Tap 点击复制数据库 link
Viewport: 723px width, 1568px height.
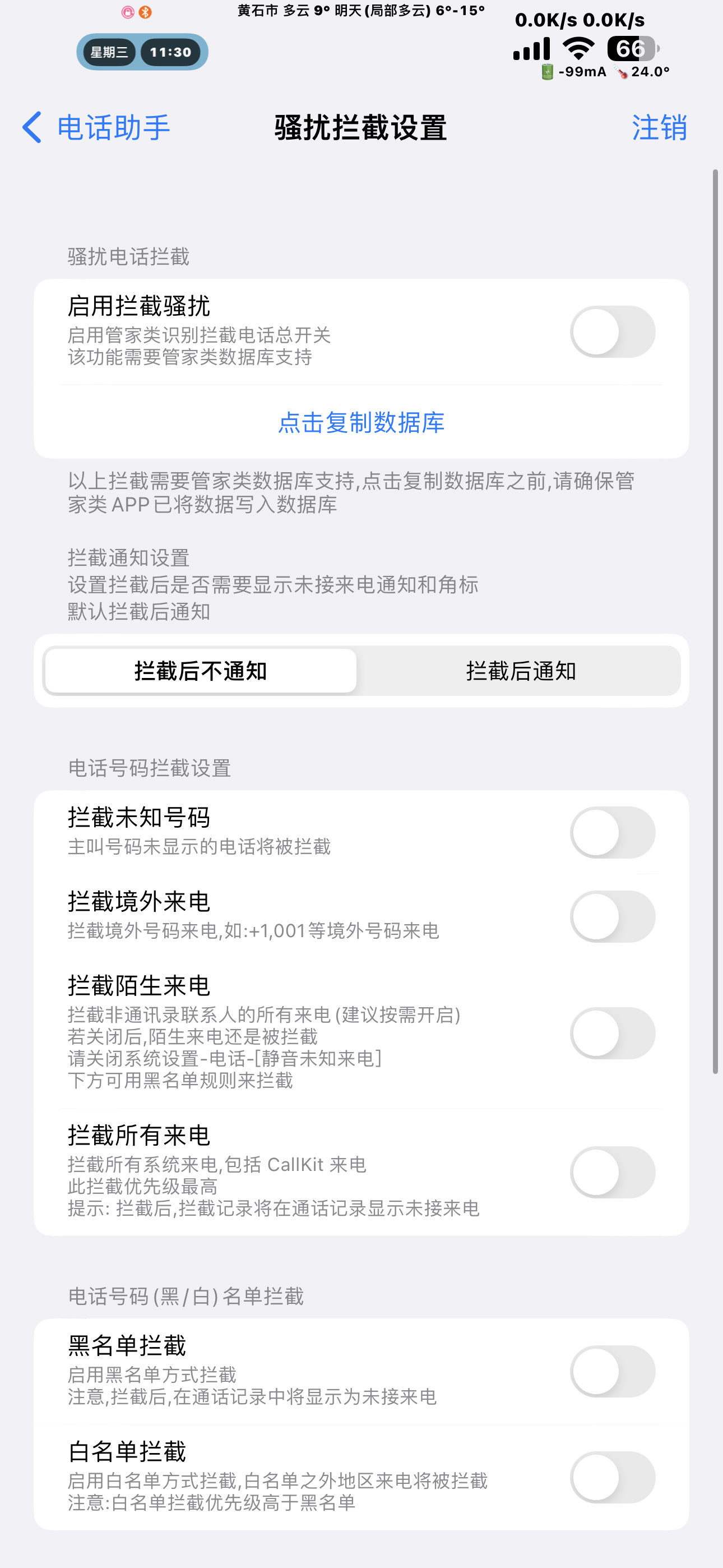[361, 422]
